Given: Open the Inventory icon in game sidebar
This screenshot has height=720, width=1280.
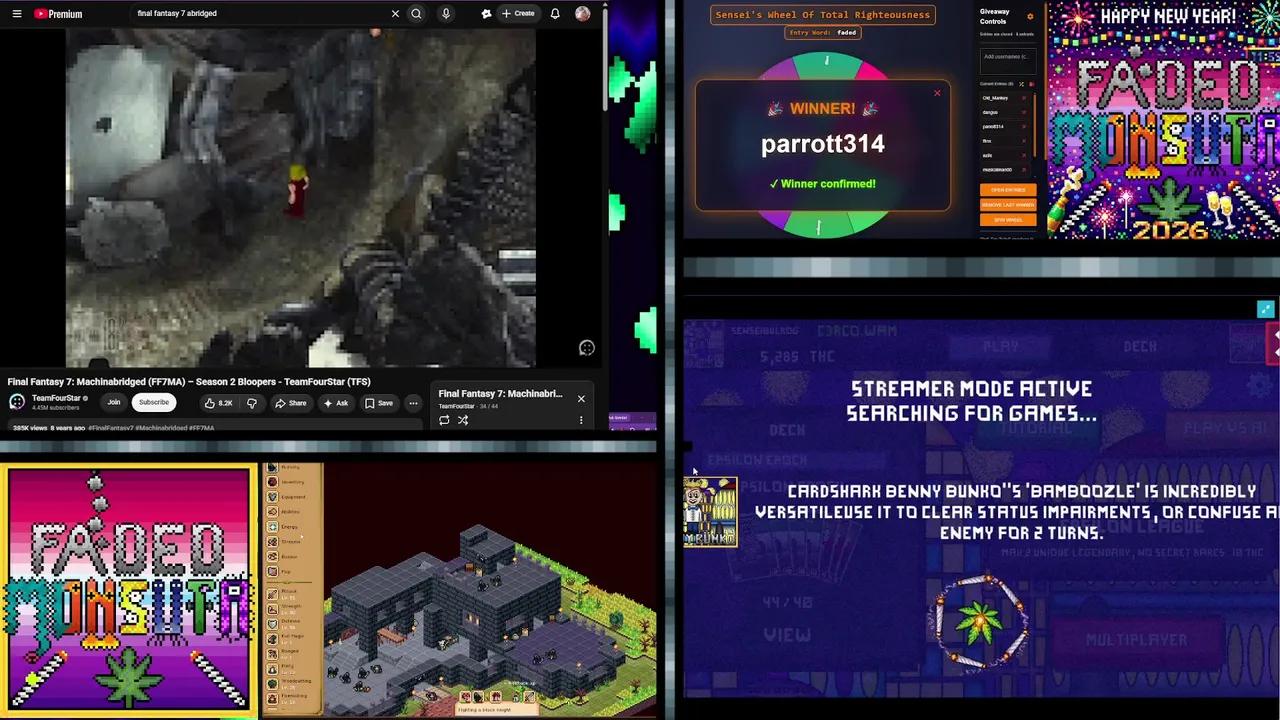Looking at the screenshot, I should pyautogui.click(x=273, y=481).
